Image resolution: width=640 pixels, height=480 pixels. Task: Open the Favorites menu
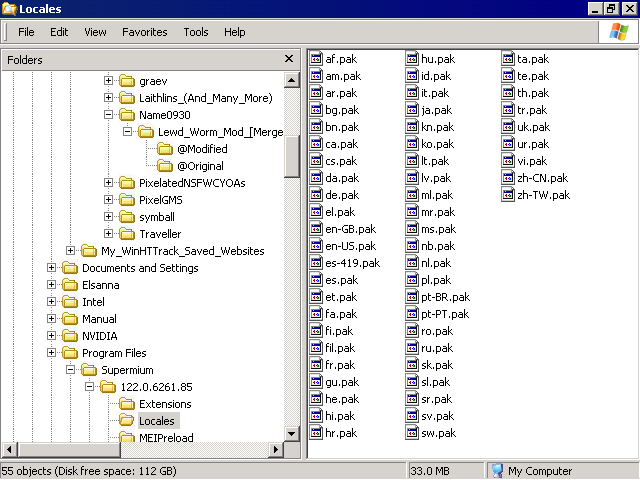tap(144, 32)
